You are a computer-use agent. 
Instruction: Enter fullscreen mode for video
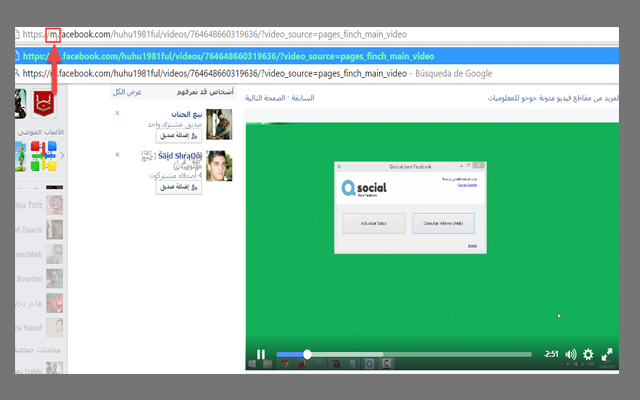(x=606, y=354)
